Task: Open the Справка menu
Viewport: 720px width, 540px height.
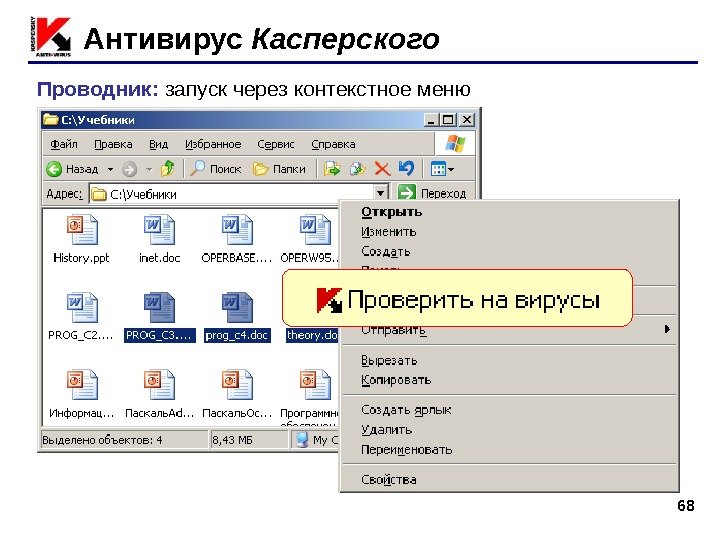Action: click(333, 144)
